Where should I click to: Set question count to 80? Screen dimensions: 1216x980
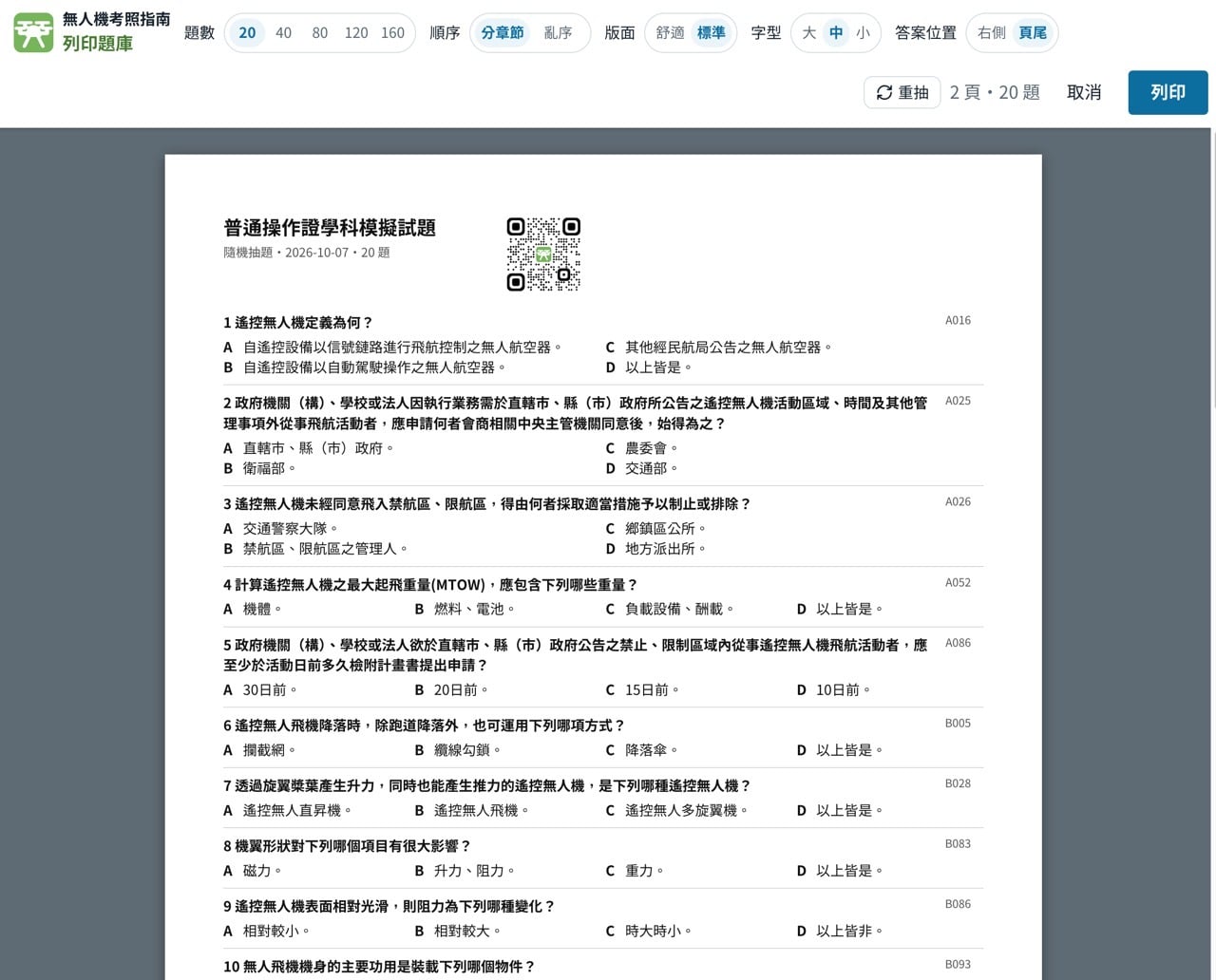[x=320, y=32]
